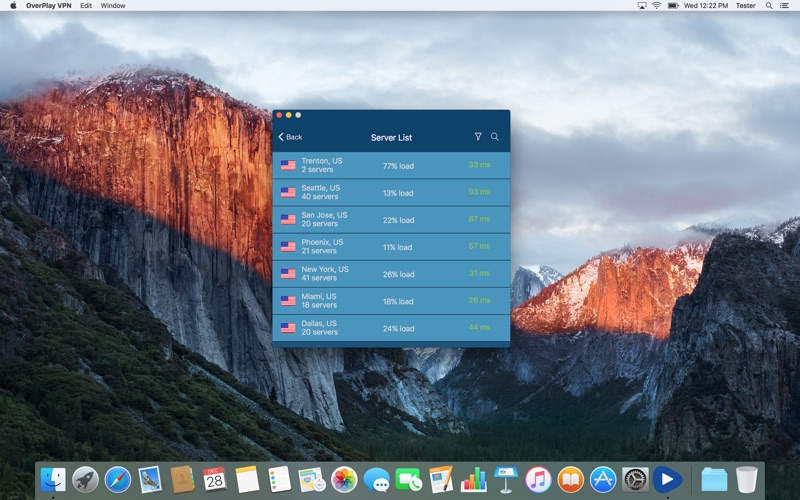
Task: Select the New York, US server row
Action: (391, 273)
